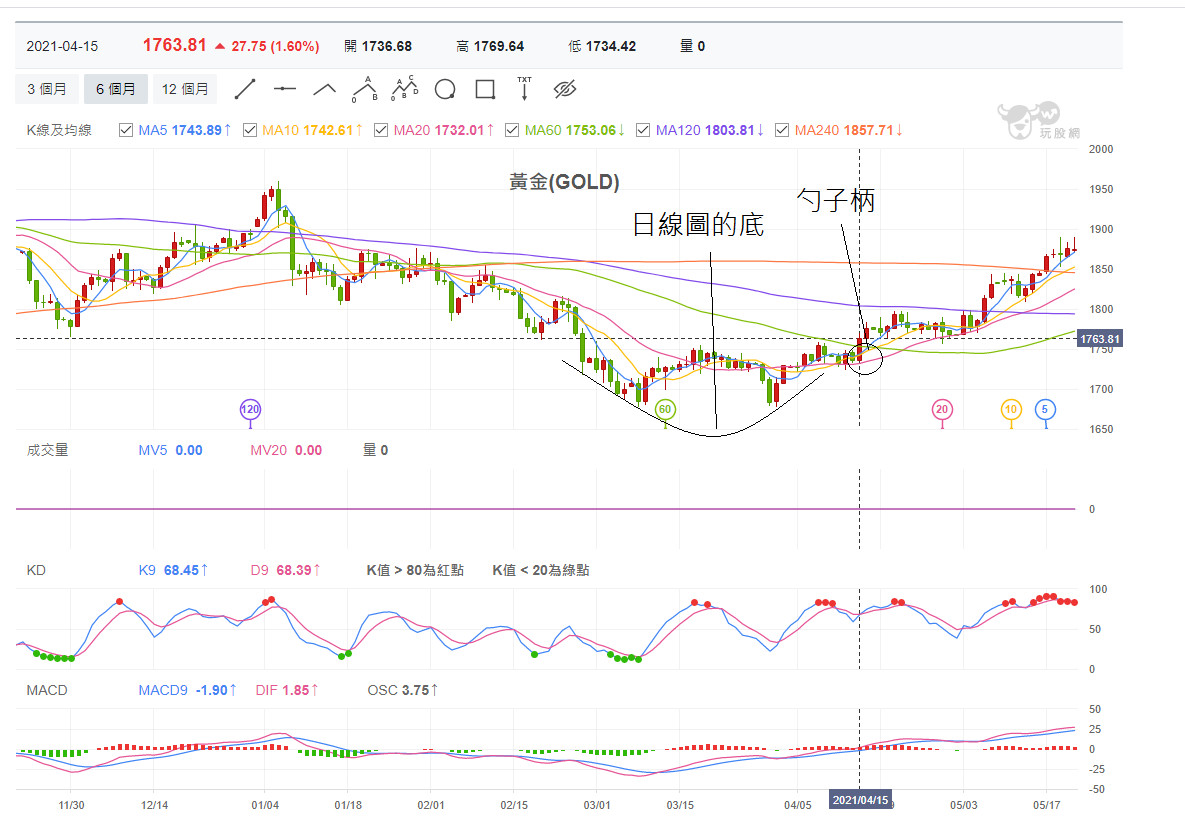The image size is (1185, 817).
Task: Toggle the MA20 moving average checkbox
Action: tap(381, 130)
